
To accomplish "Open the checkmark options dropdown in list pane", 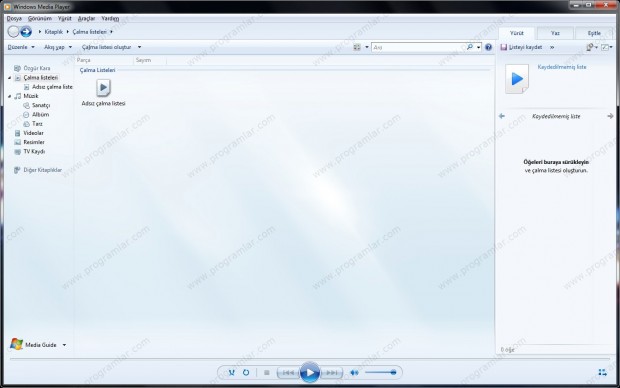I will pyautogui.click(x=607, y=47).
